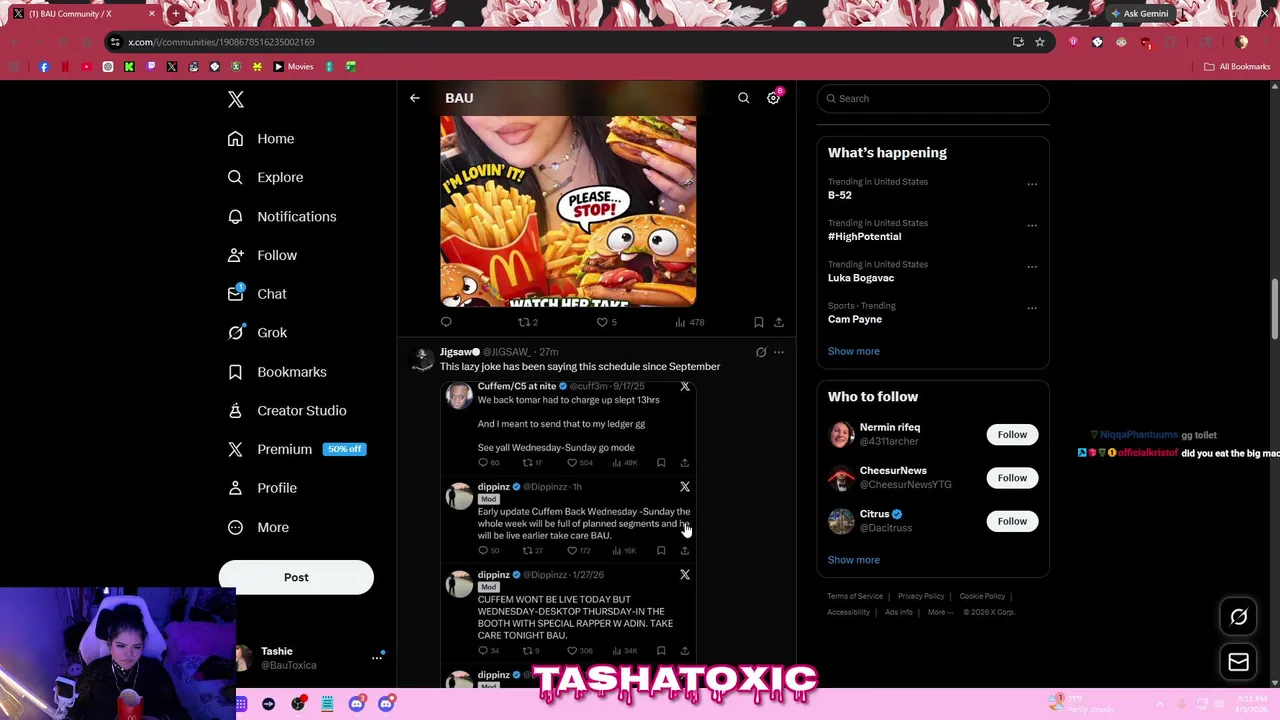Repost the McDonald's image post
Viewport: 1280px width, 720px height.
(x=527, y=322)
